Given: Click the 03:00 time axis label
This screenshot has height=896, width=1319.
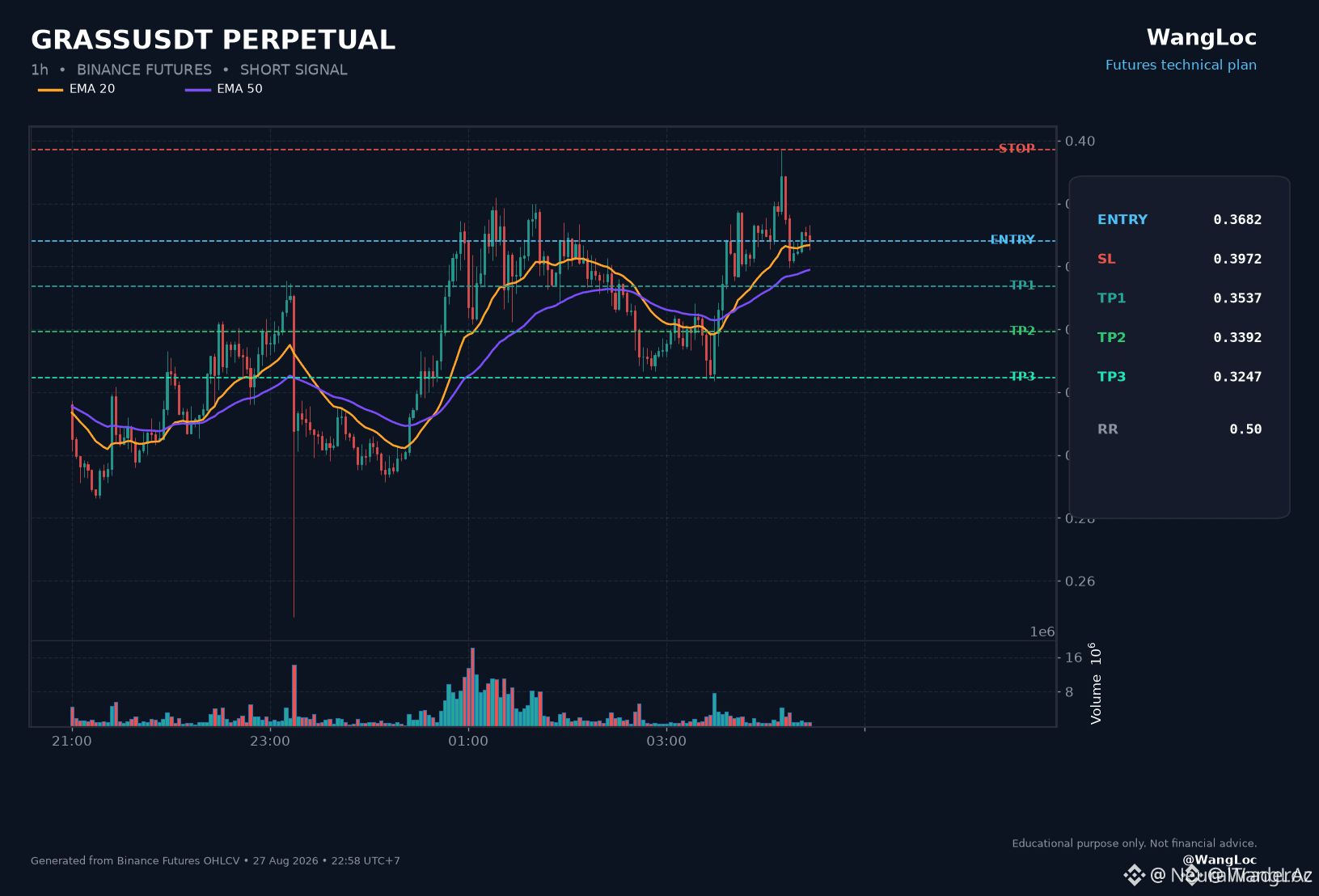Looking at the screenshot, I should (666, 742).
